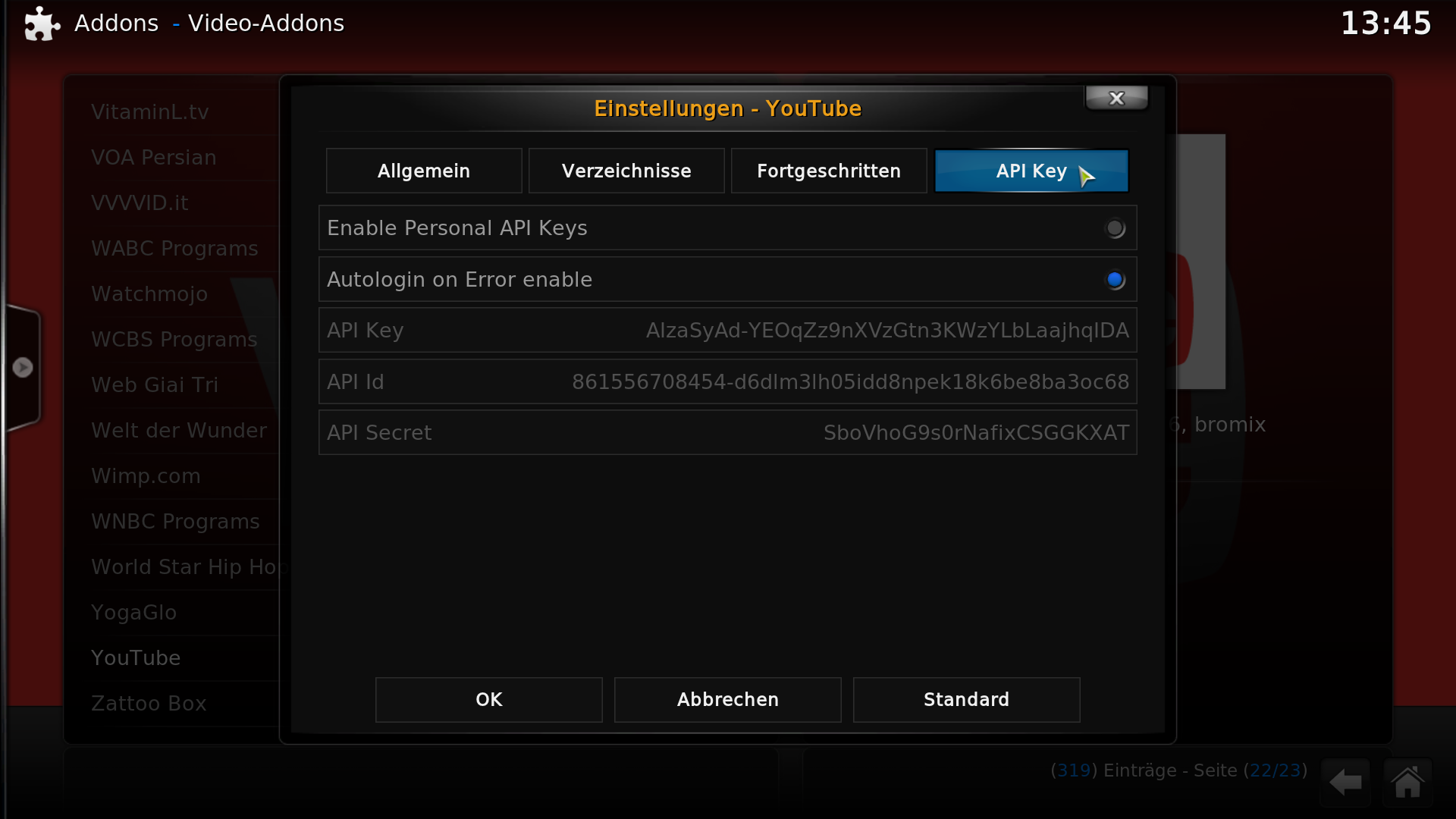Edit the API Key value field
Image resolution: width=1456 pixels, height=819 pixels.
coord(727,330)
